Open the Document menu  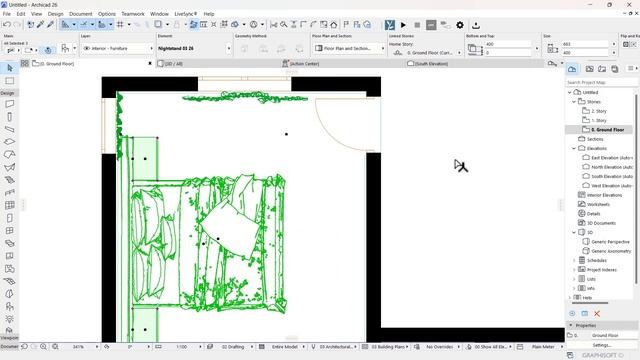pos(80,13)
